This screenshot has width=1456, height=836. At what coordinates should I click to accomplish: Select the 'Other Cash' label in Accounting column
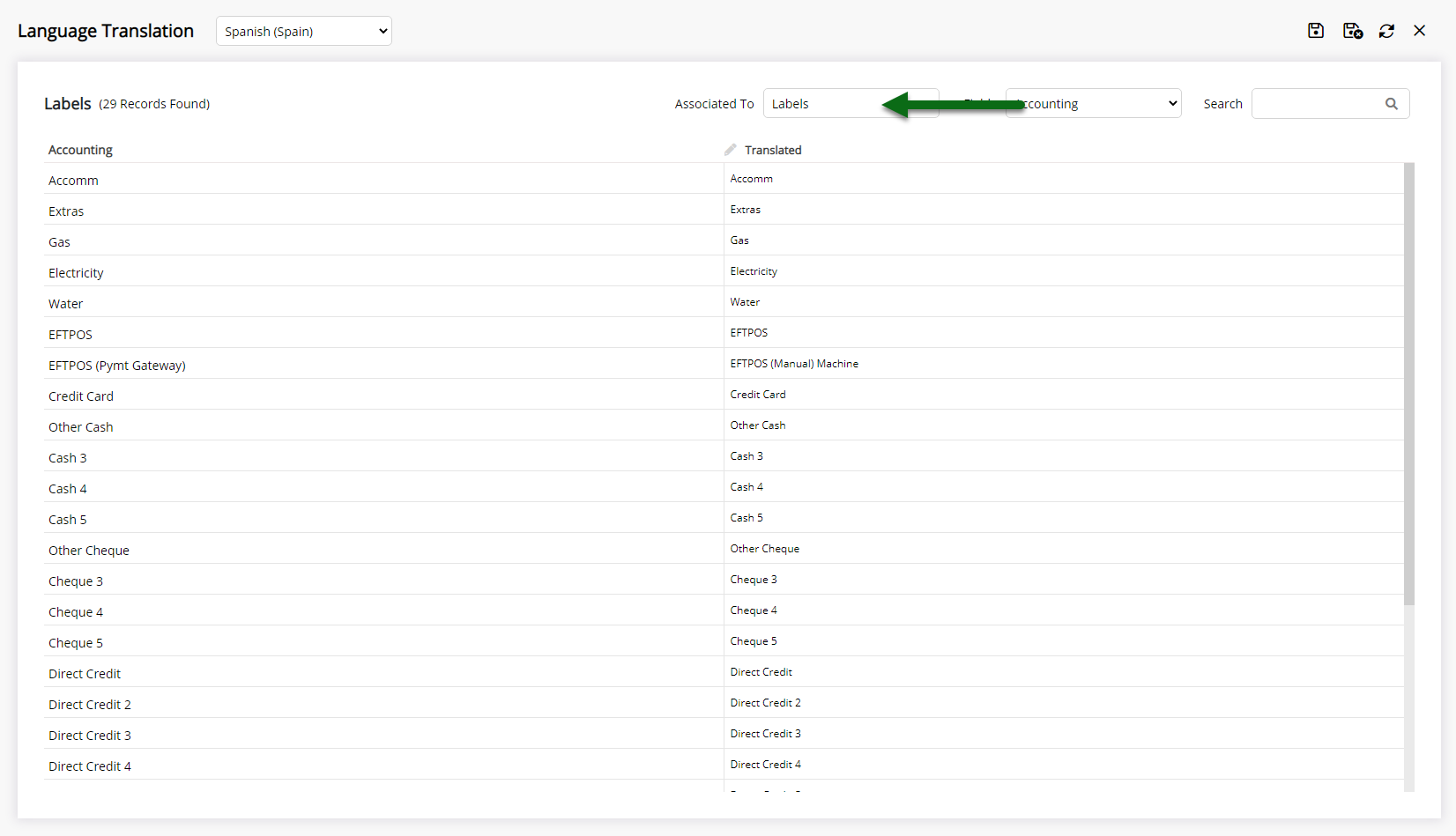point(81,427)
